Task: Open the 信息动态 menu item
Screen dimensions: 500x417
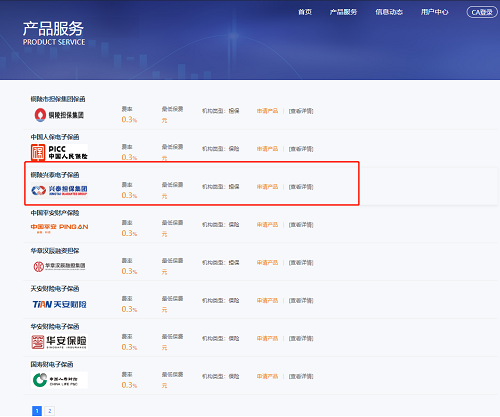Action: (x=389, y=12)
